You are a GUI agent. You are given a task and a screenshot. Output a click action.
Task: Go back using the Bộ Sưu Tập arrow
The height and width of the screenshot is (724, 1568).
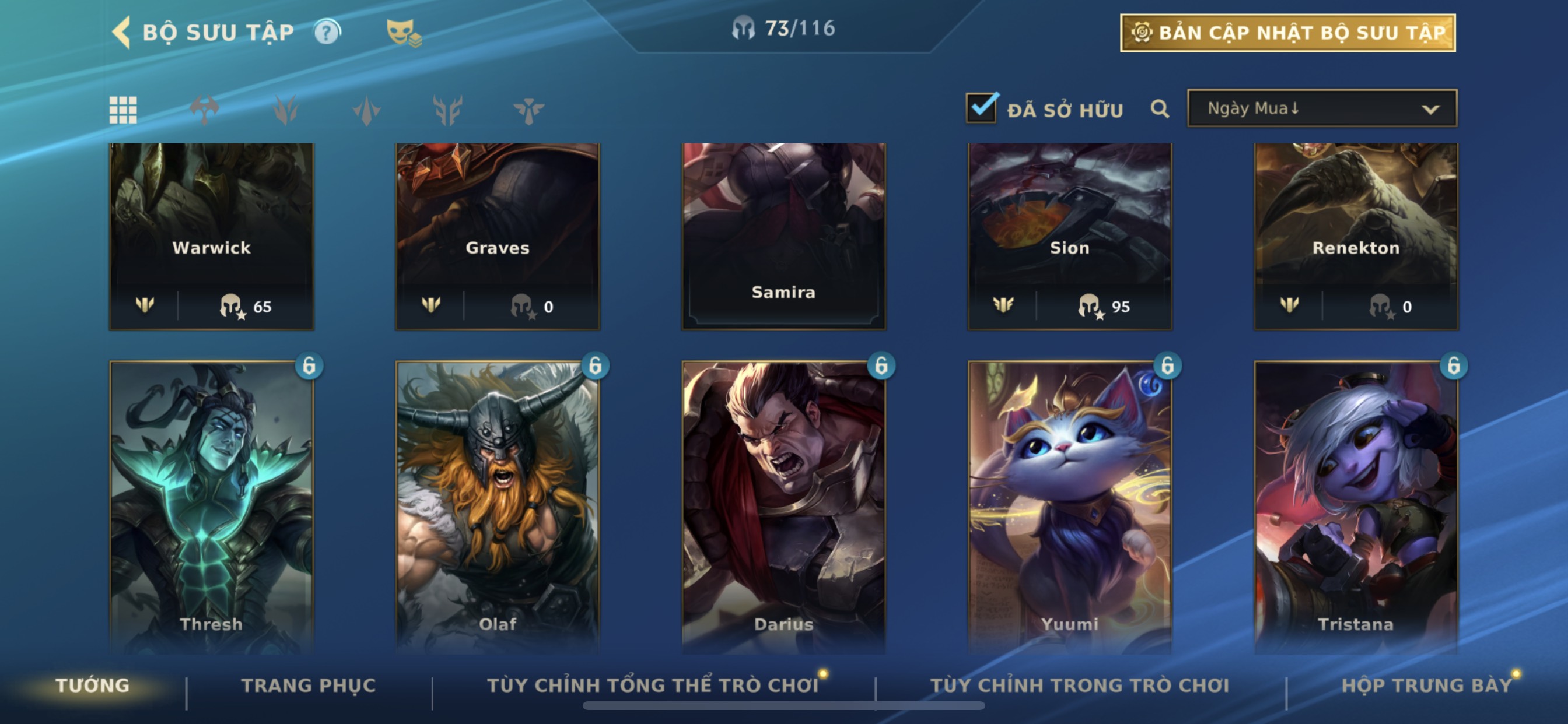point(122,32)
